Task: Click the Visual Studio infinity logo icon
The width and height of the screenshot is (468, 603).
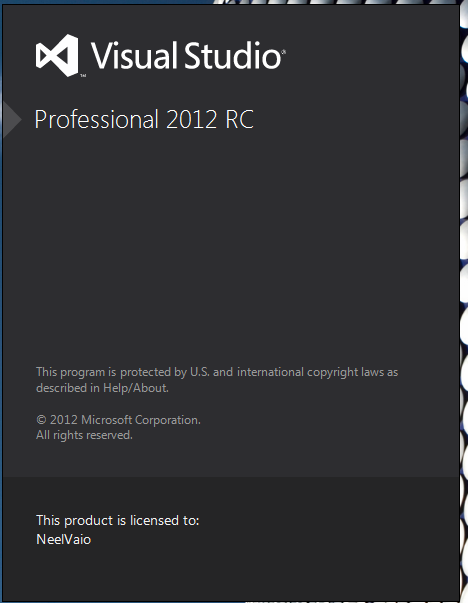Action: click(57, 55)
